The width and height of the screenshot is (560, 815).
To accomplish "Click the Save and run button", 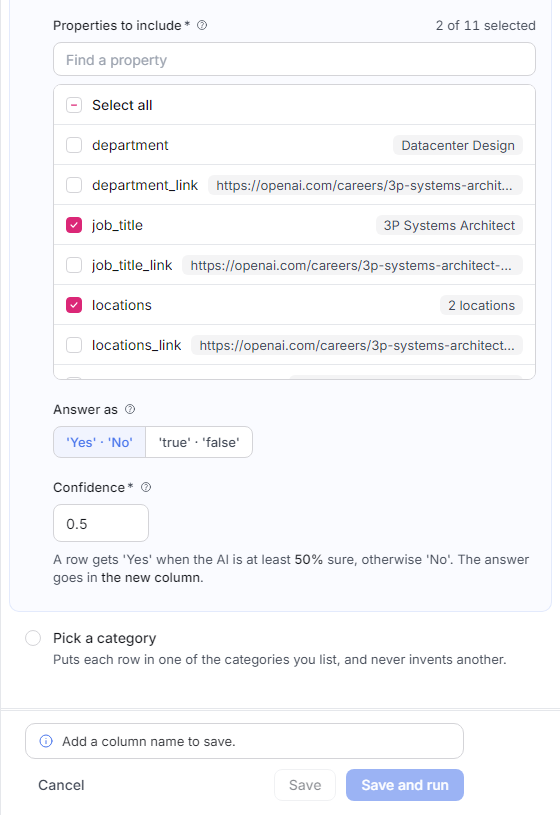I will [405, 785].
